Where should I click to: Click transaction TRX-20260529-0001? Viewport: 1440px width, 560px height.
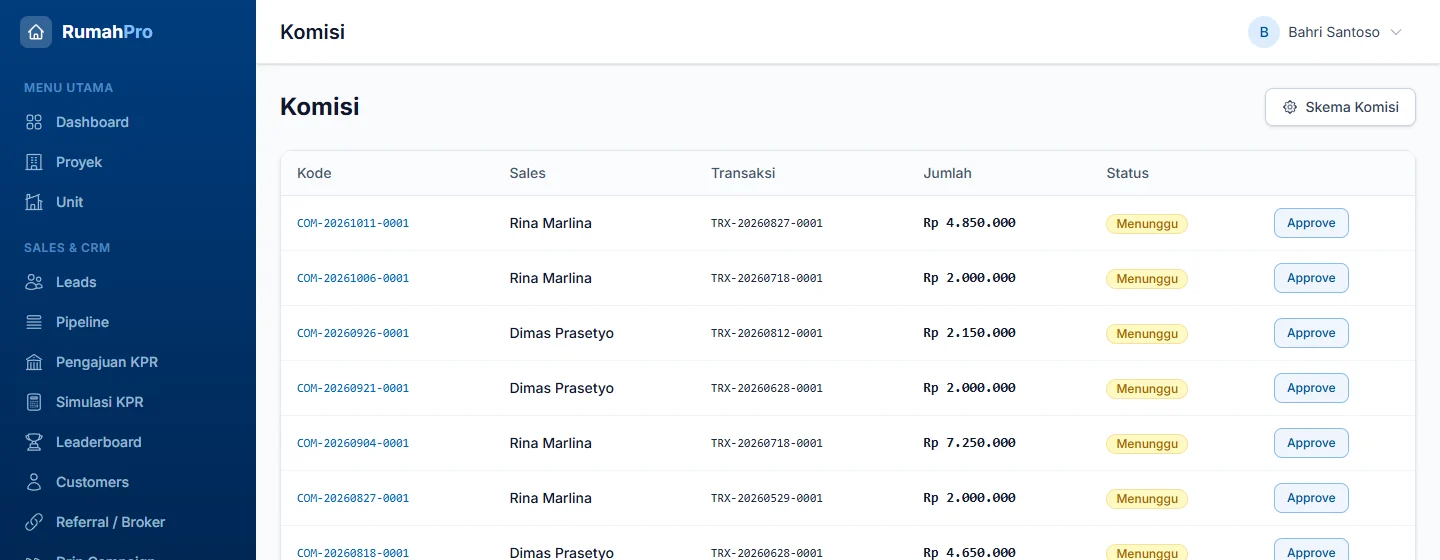pyautogui.click(x=767, y=498)
